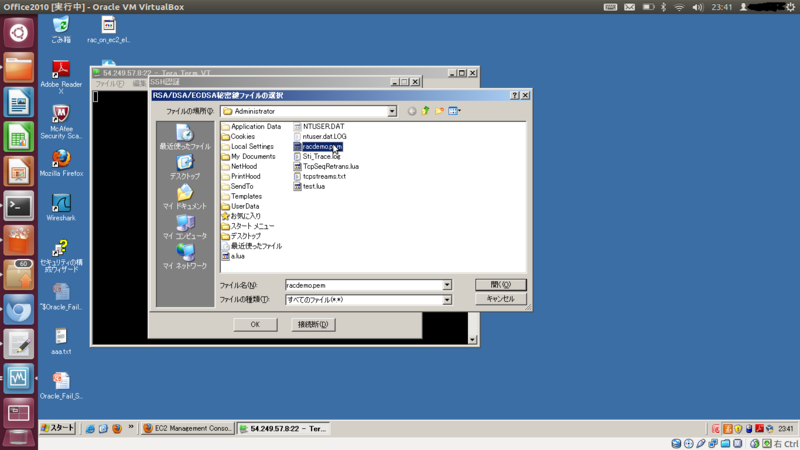Viewport: 800px width, 450px height.
Task: Click Tera Term scrollbar down arrow
Action: tap(472, 339)
